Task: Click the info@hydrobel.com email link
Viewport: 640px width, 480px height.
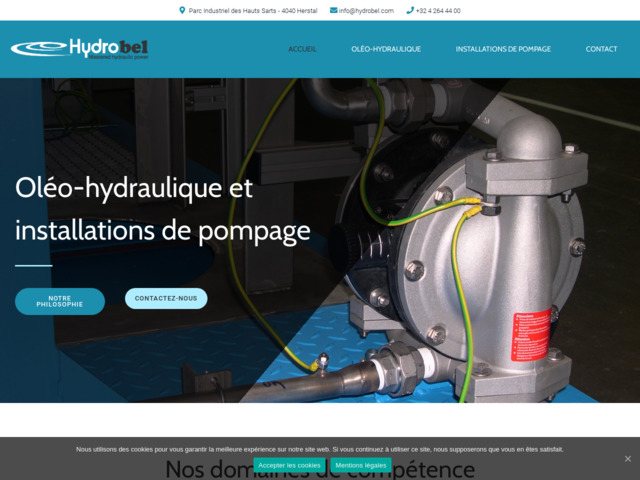Action: [x=366, y=11]
